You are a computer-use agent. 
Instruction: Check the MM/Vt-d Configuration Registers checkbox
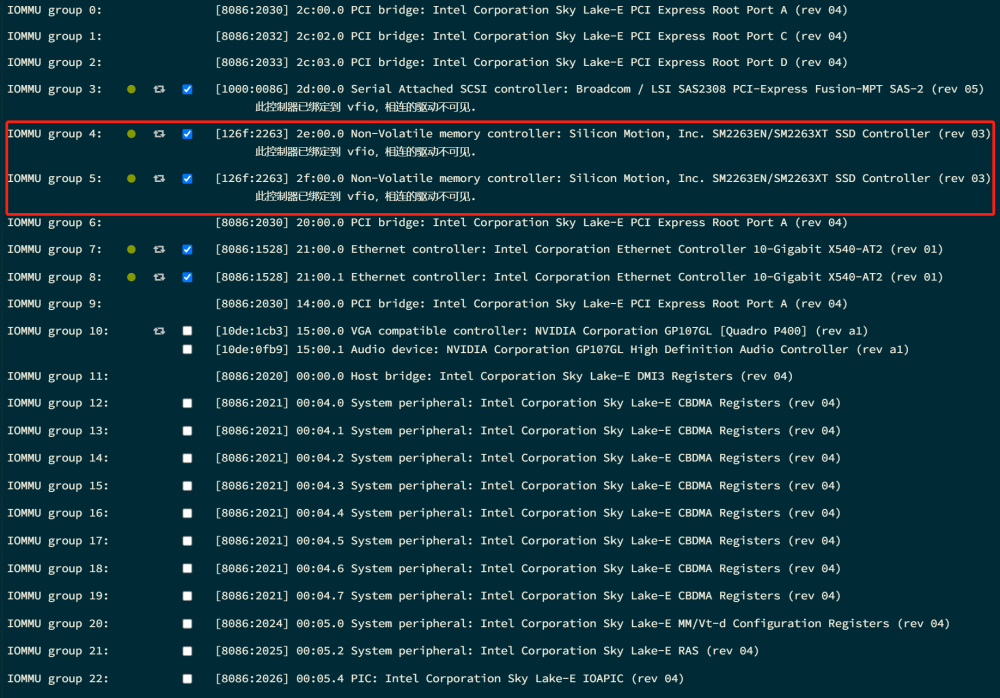point(188,624)
